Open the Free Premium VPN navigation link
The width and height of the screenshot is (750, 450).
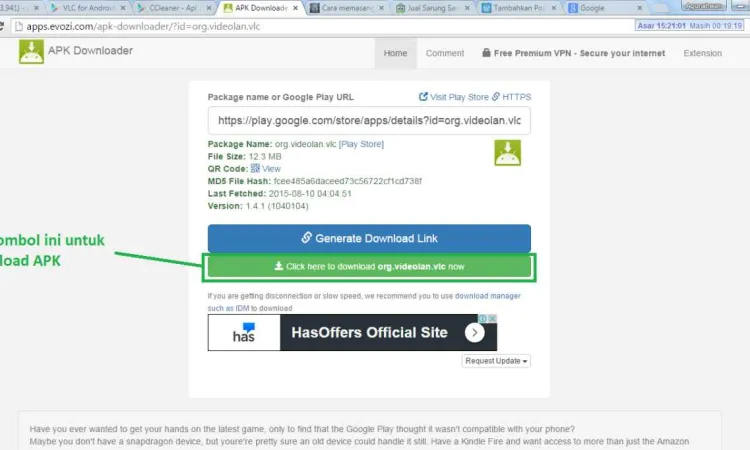[x=574, y=53]
